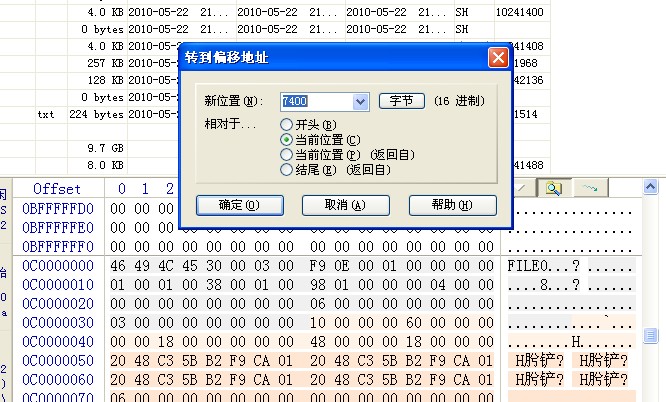Open help via 帮助(H) button
Screen dimensions: 666x402
[452, 205]
